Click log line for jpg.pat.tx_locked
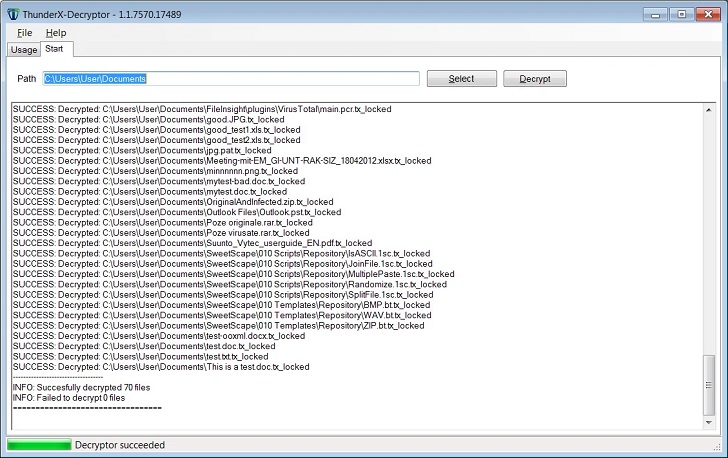The height and width of the screenshot is (458, 728). pyautogui.click(x=142, y=150)
